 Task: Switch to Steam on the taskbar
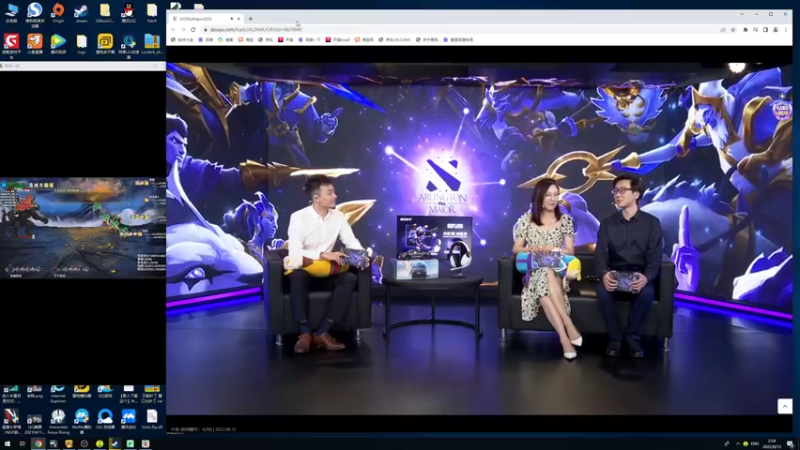click(x=115, y=444)
